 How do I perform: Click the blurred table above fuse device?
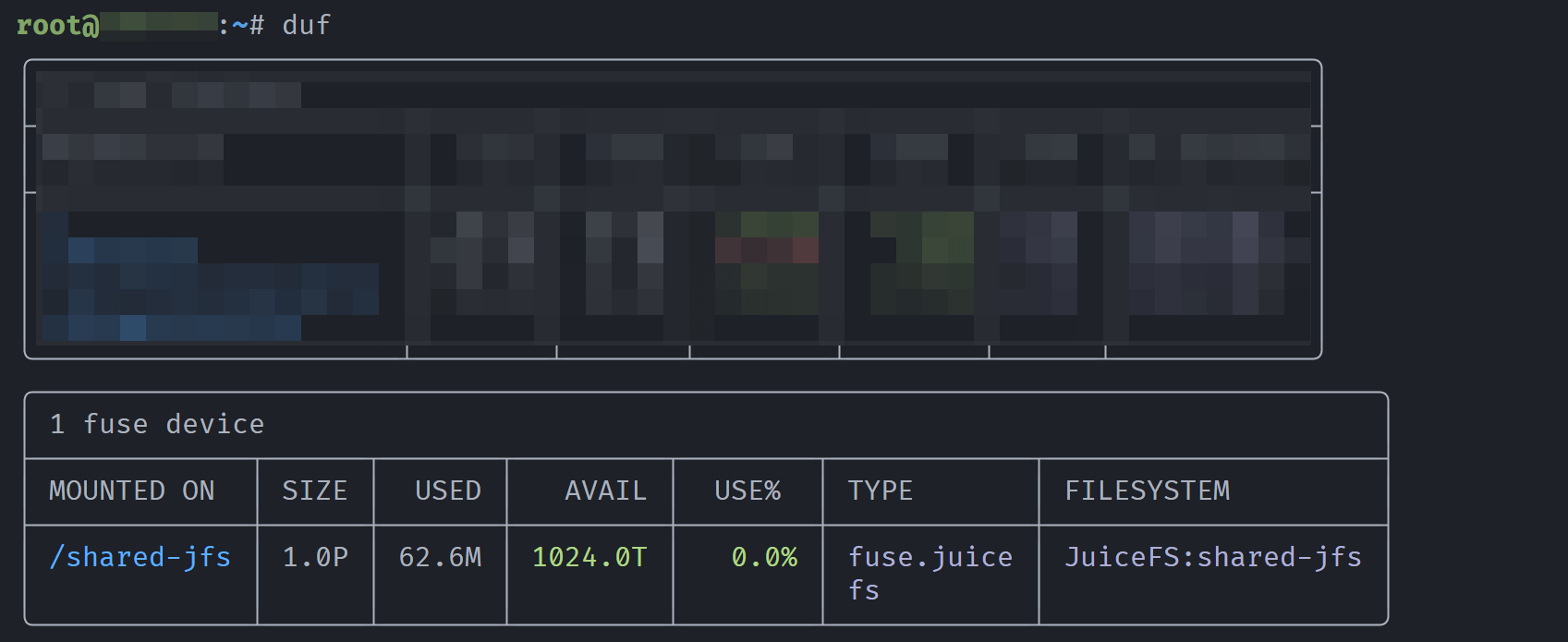coord(673,209)
